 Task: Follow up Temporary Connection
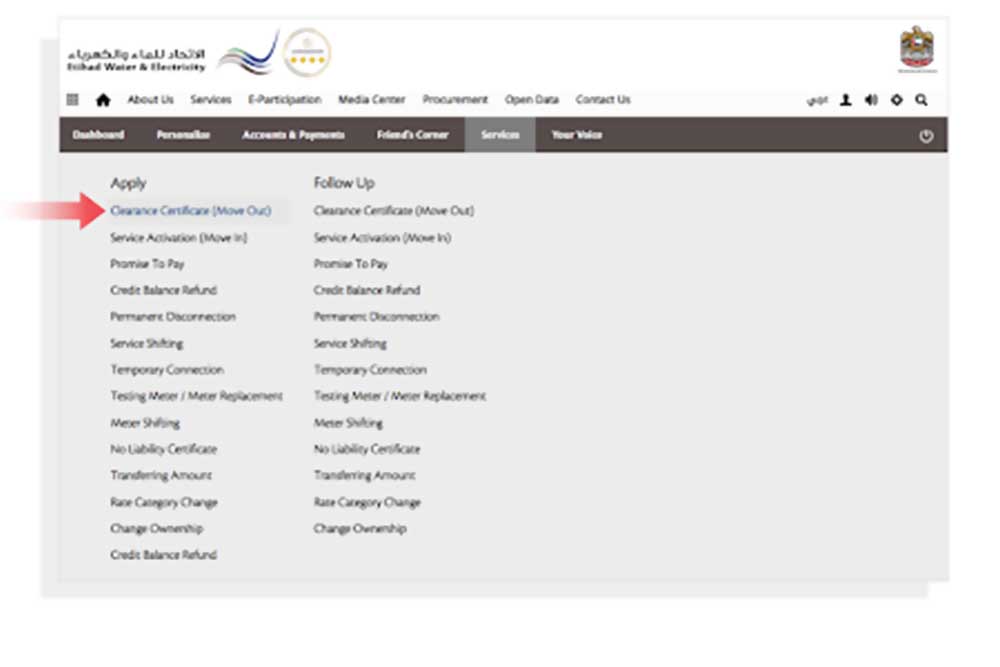coord(371,370)
